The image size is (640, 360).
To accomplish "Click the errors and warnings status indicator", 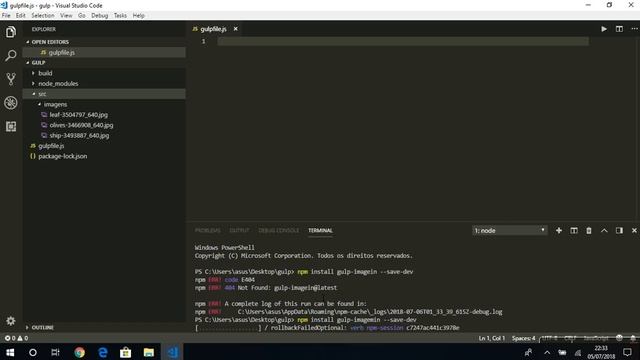I will [16, 338].
